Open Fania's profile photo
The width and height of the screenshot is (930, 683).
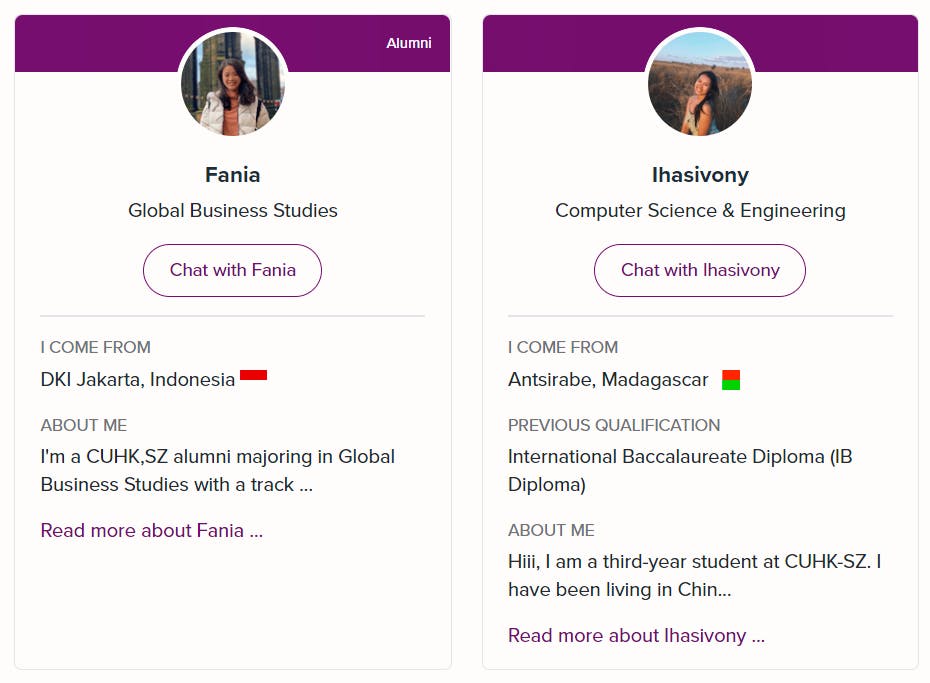pos(233,84)
